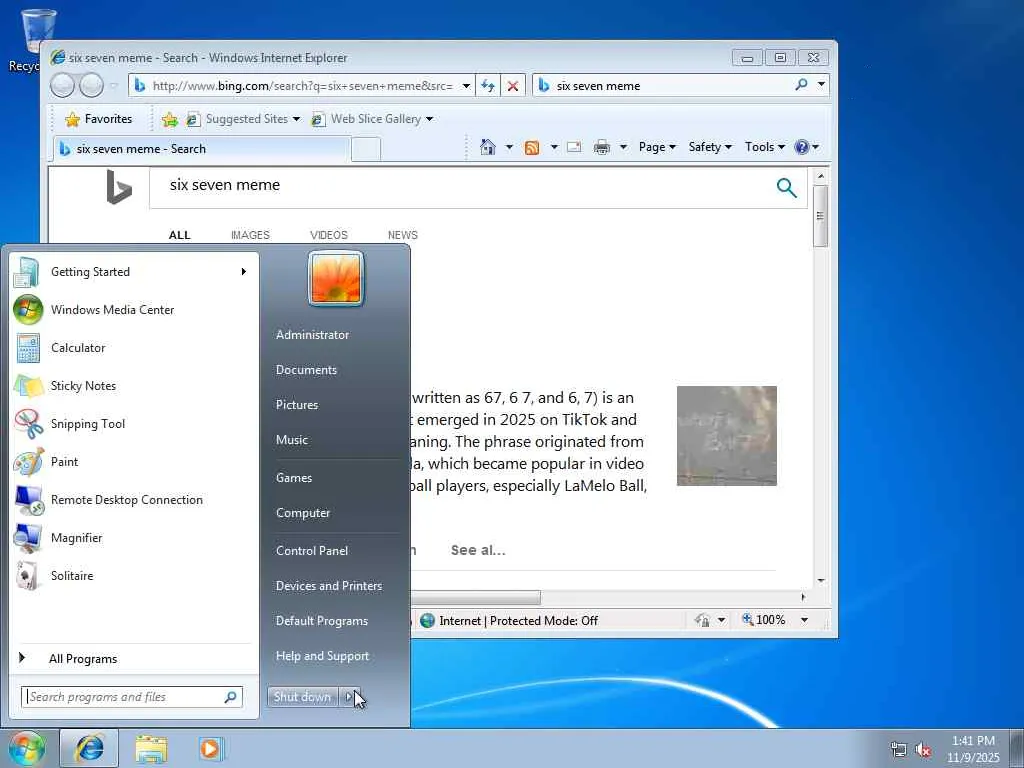Open Help and Support
The width and height of the screenshot is (1024, 768).
(323, 656)
